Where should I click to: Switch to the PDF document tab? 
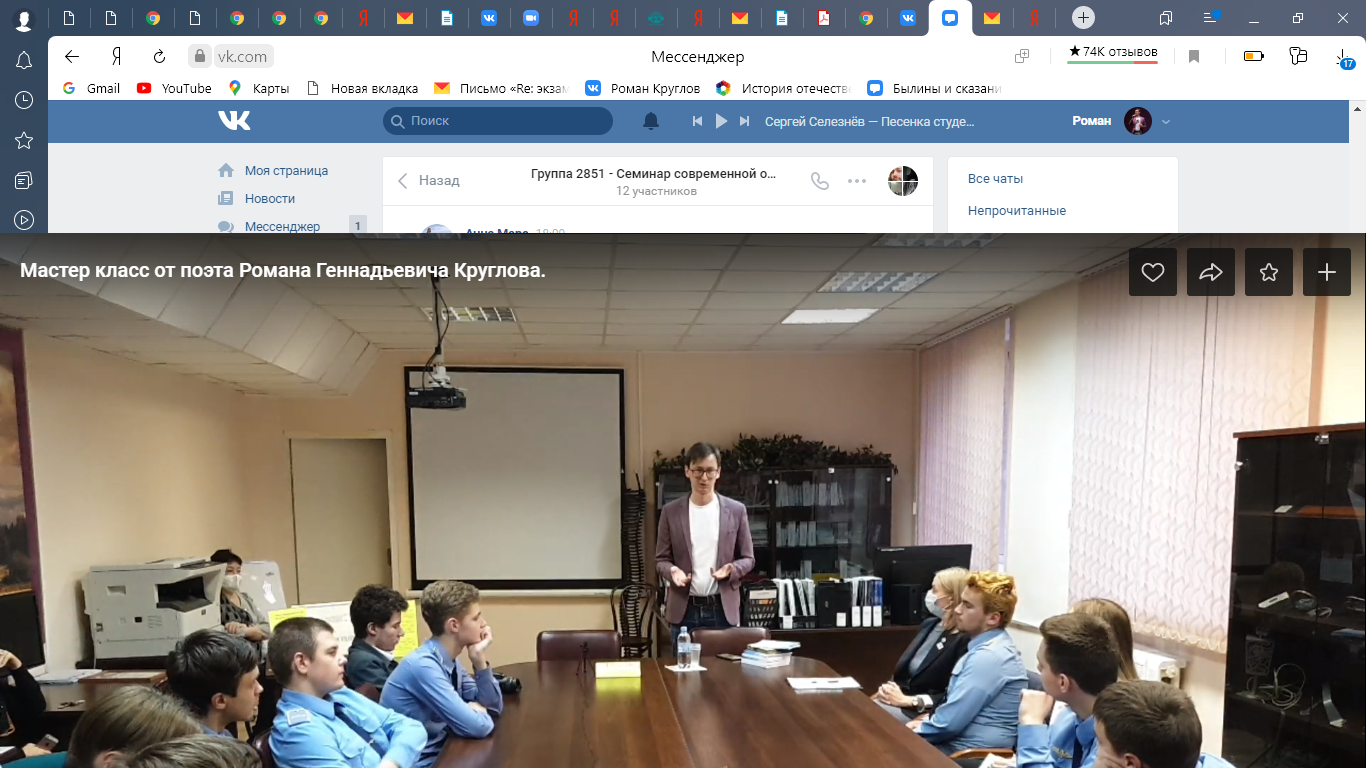(x=824, y=18)
